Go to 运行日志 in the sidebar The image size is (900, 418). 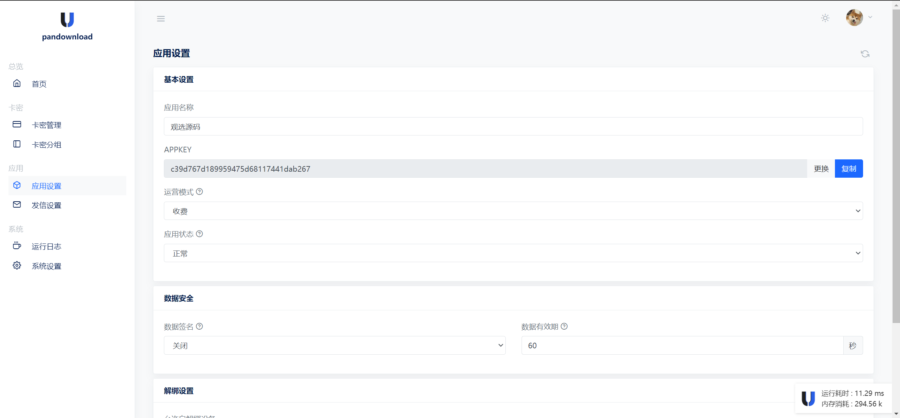[46, 246]
